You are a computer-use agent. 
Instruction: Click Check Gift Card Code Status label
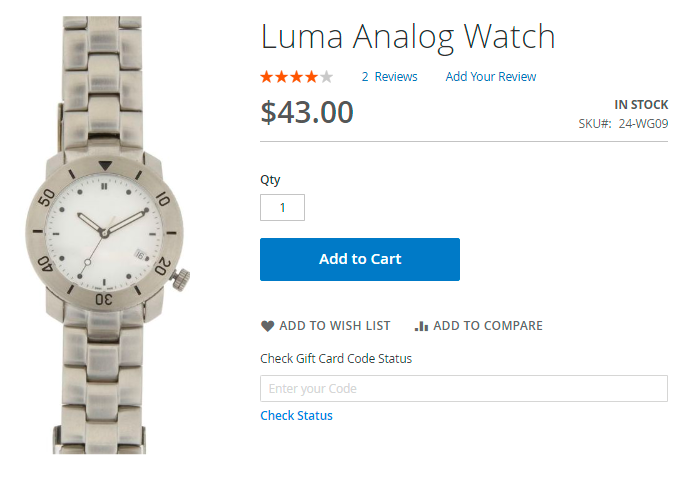click(336, 358)
